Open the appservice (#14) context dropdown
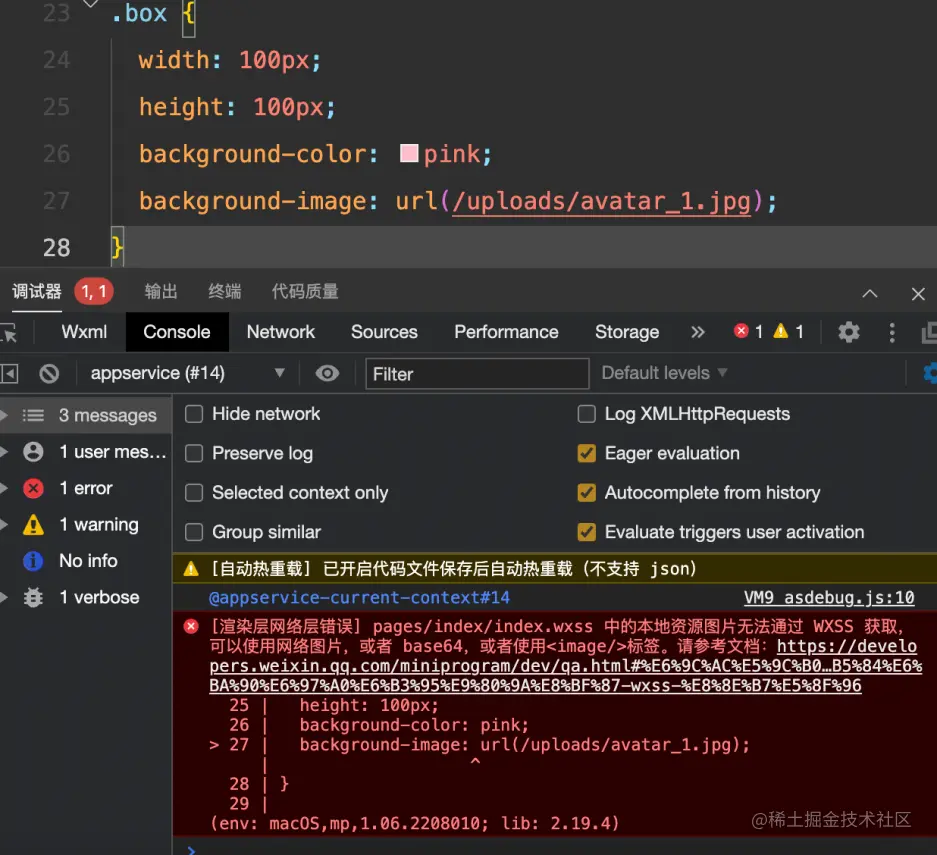This screenshot has width=937, height=855. [x=187, y=373]
